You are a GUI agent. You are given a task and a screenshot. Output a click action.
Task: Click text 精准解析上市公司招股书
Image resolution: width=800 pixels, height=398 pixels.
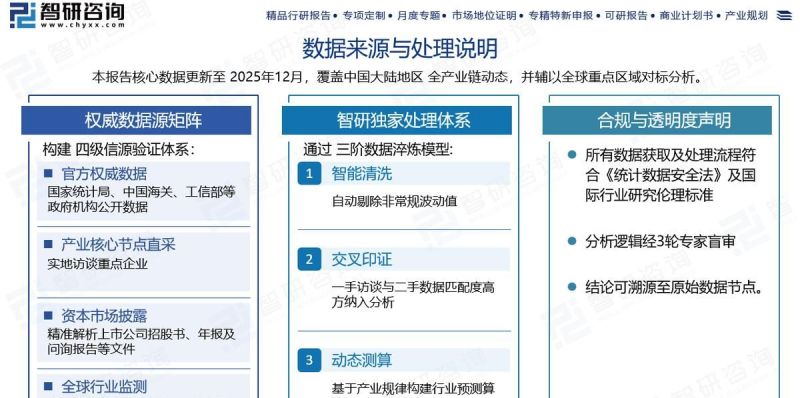coord(116,335)
